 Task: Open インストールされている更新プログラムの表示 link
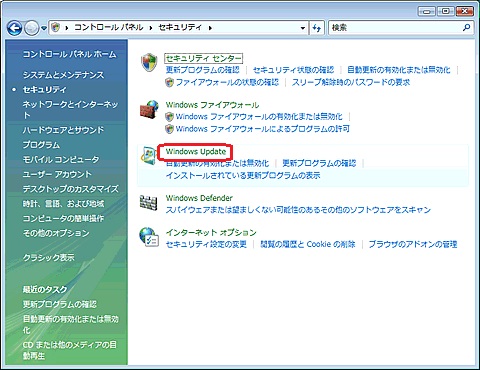(x=243, y=175)
